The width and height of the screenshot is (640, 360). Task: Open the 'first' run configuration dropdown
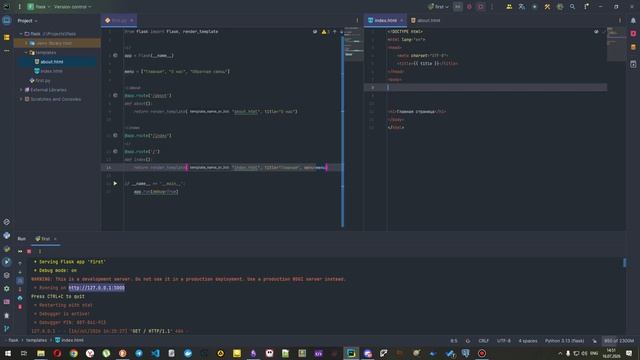[438, 7]
